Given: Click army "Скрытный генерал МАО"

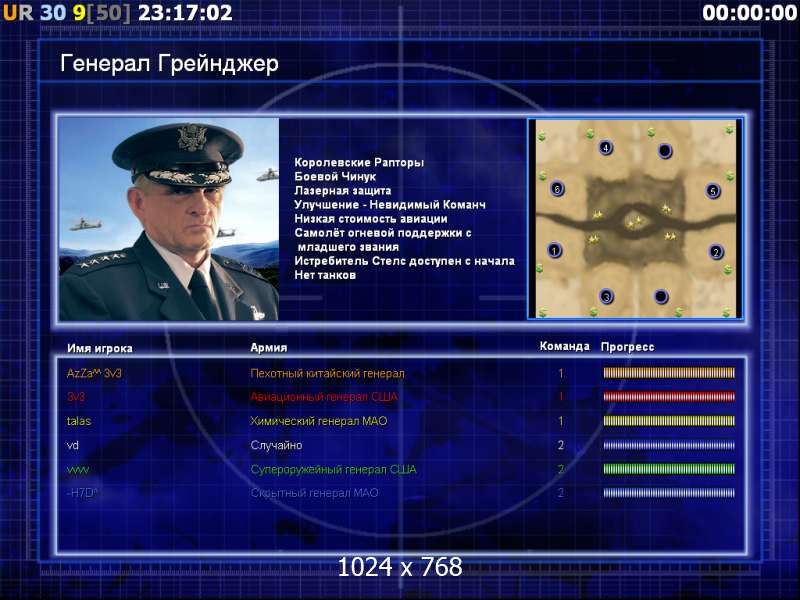Looking at the screenshot, I should pos(314,493).
